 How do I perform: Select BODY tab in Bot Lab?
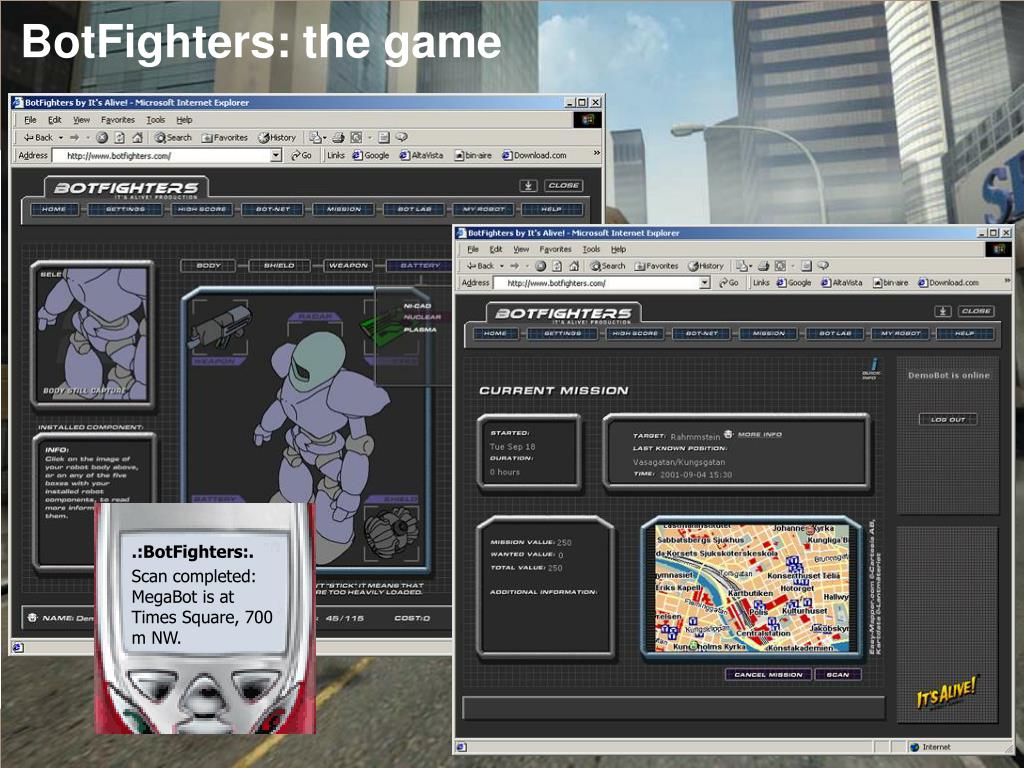pos(208,266)
